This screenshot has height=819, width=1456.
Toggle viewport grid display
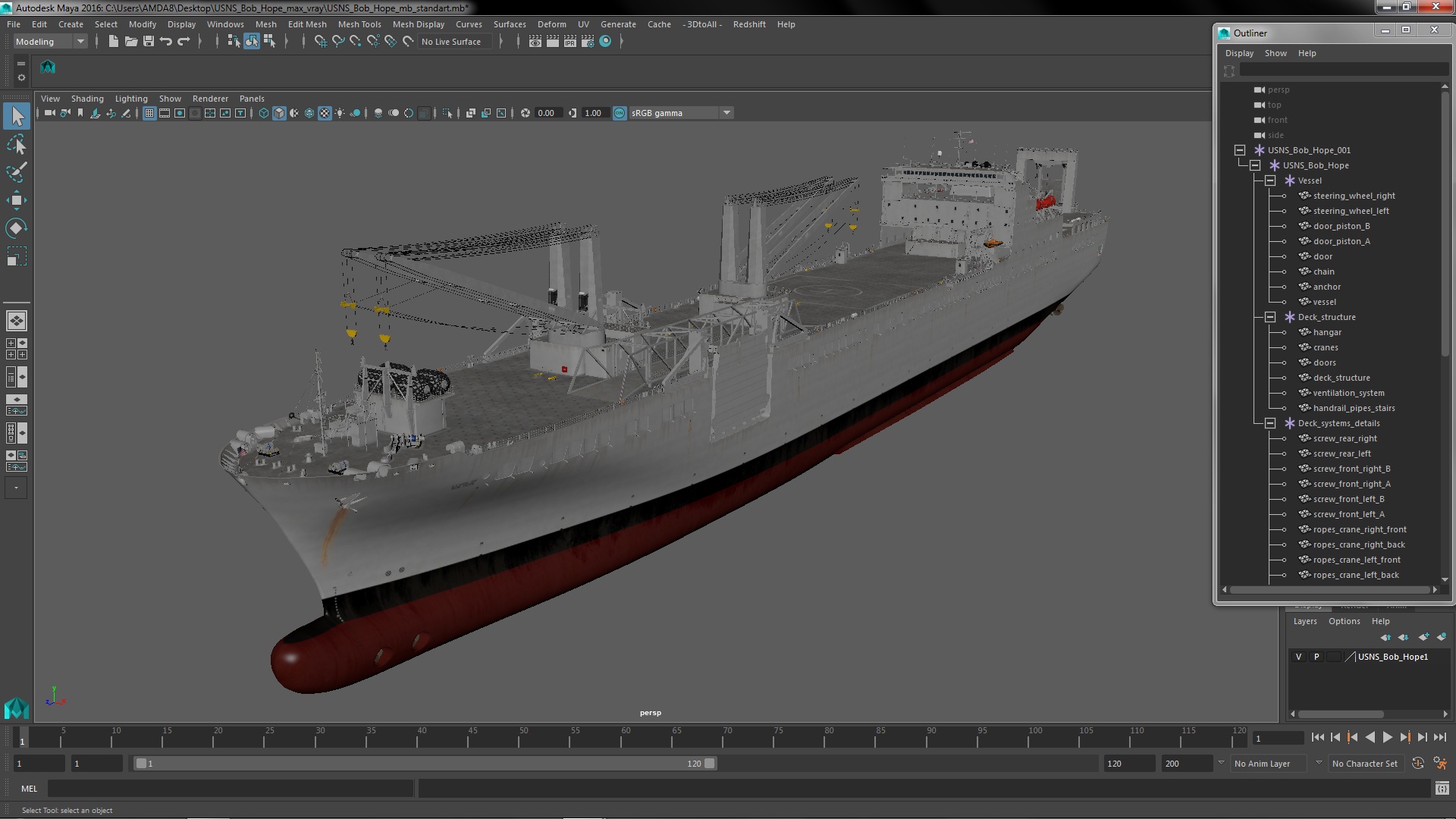(149, 113)
